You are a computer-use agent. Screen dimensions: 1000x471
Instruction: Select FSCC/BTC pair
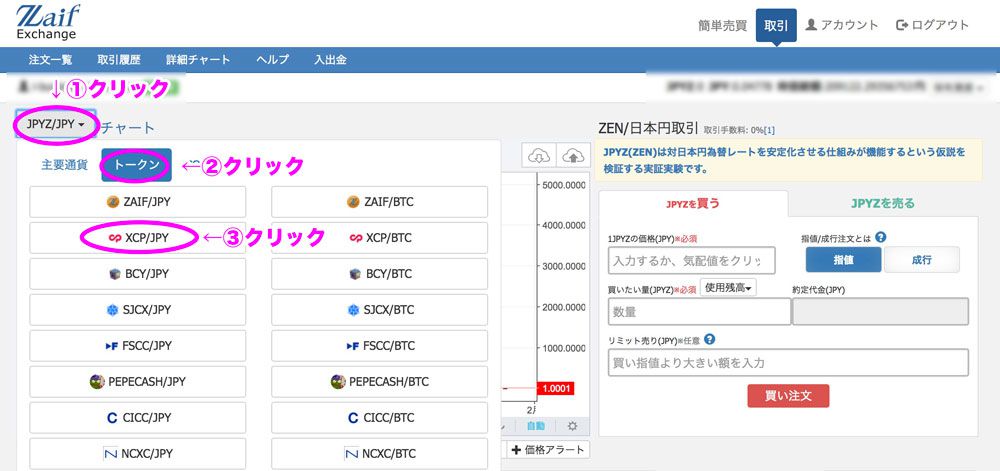(x=379, y=346)
